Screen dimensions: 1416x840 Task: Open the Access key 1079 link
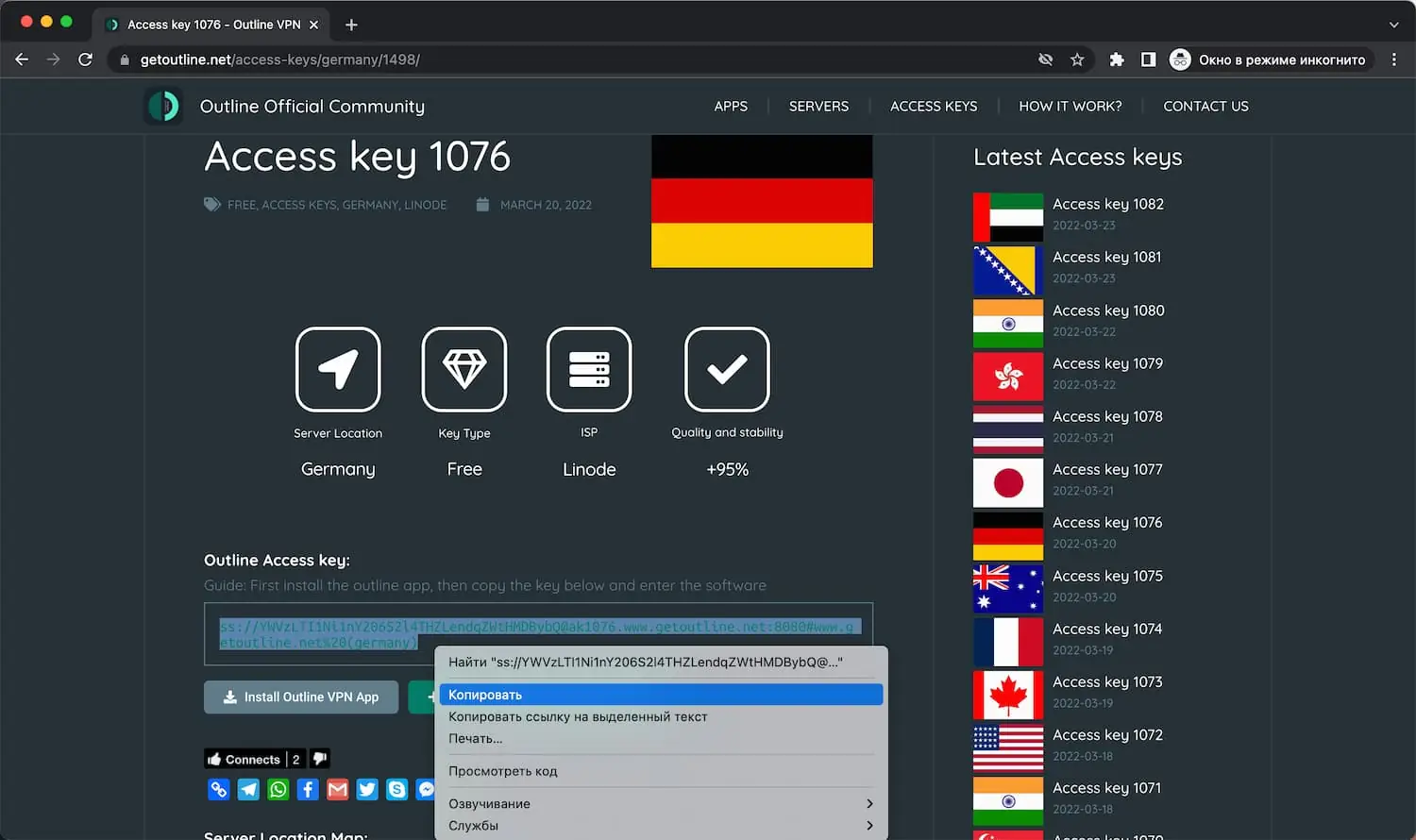tap(1107, 363)
